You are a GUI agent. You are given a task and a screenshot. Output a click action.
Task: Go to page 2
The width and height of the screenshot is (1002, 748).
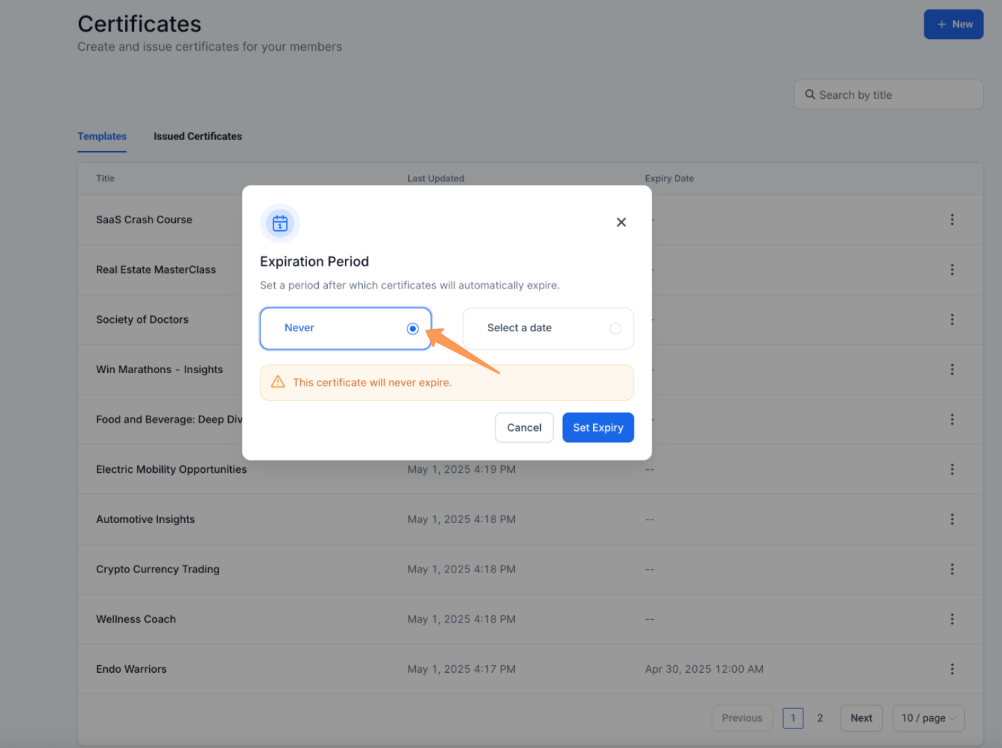tap(820, 718)
